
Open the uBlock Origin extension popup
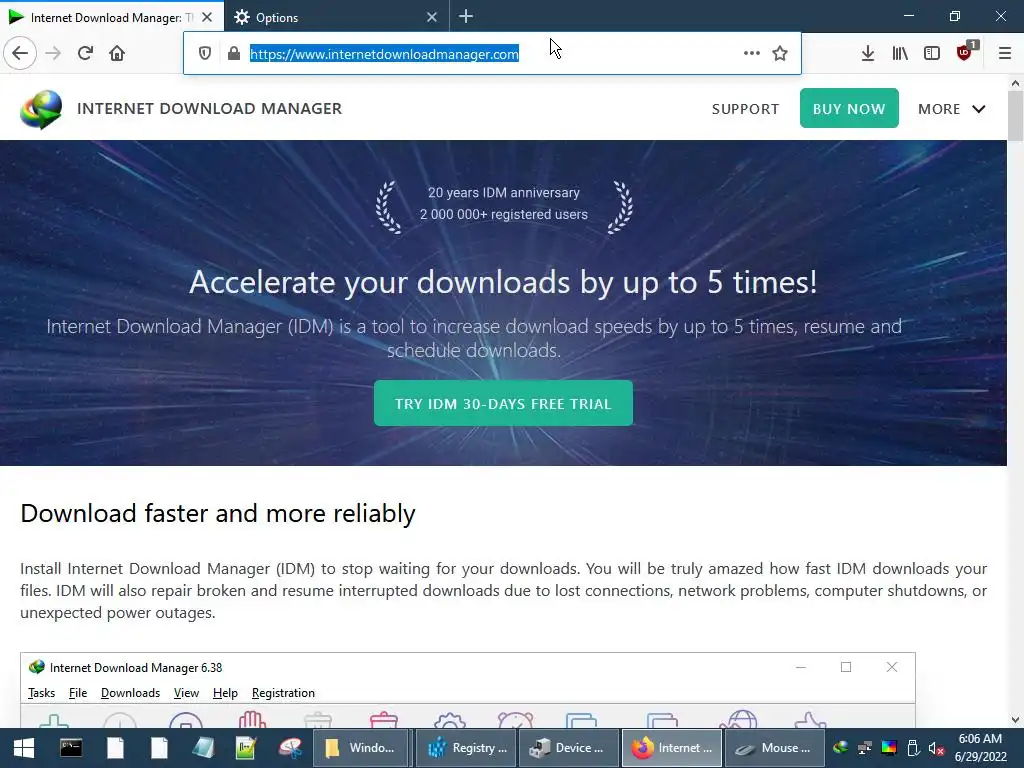click(965, 52)
